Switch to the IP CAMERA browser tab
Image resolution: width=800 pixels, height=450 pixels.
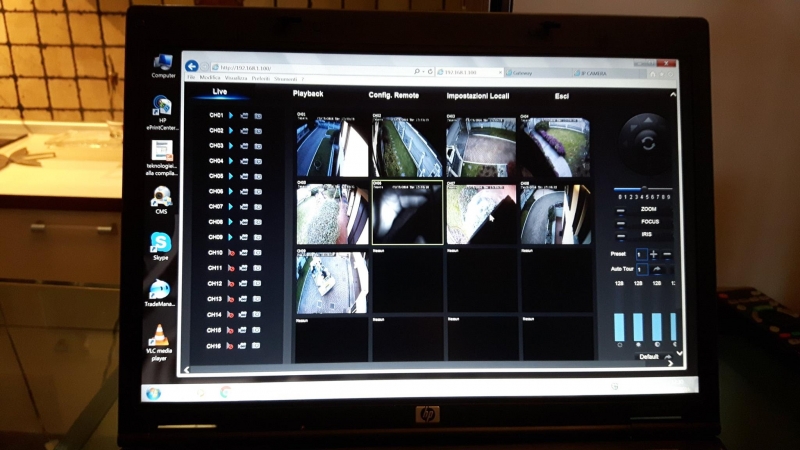point(605,73)
